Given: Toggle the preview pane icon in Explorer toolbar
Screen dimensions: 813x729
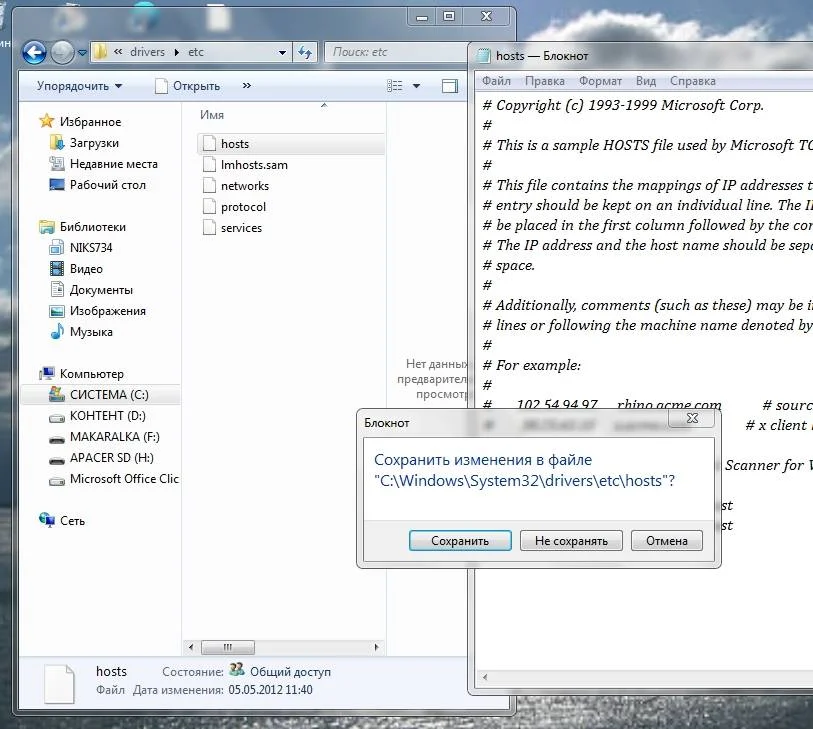Looking at the screenshot, I should pyautogui.click(x=450, y=86).
